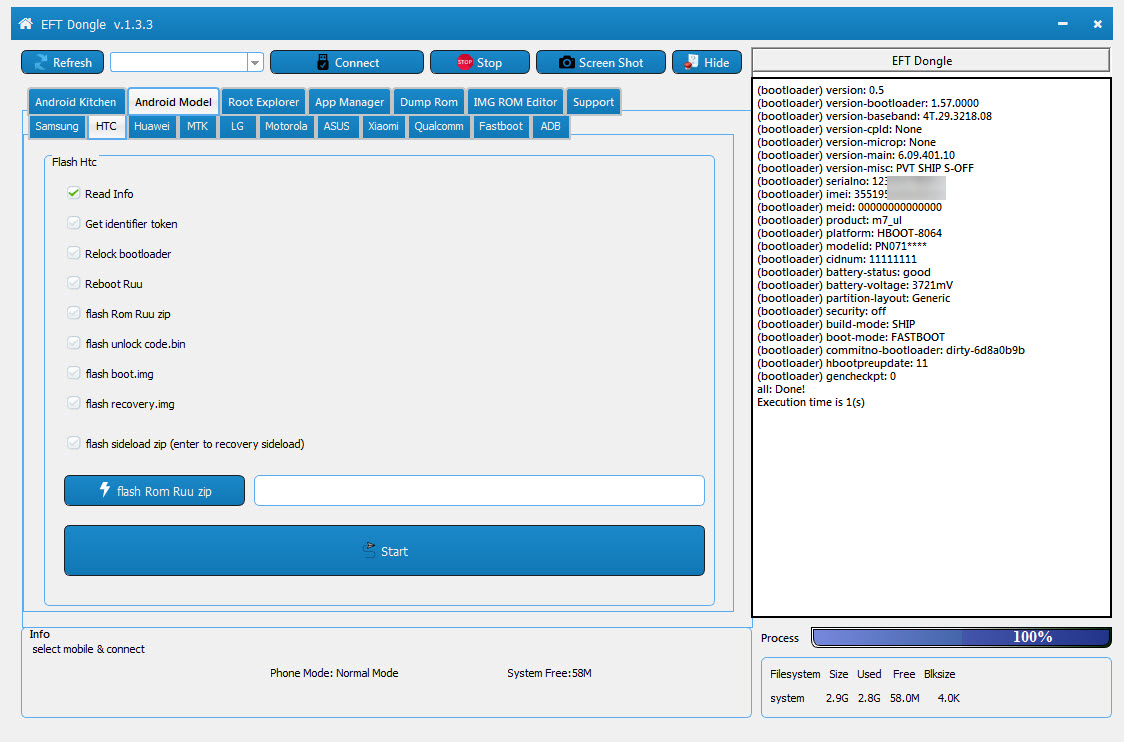The image size is (1124, 742).
Task: Click inside the device combo box field
Action: click(179, 62)
